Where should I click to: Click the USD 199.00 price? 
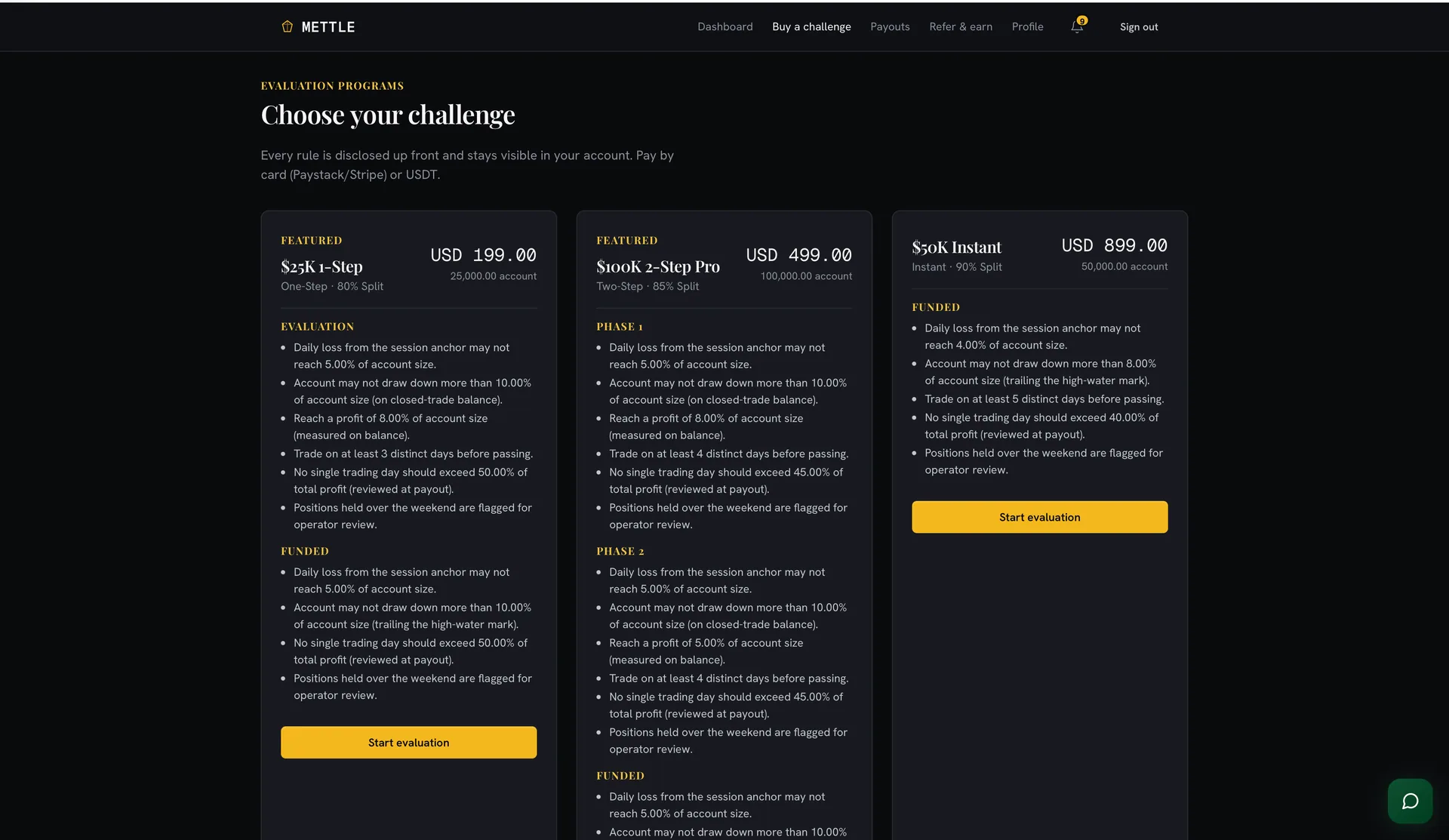pyautogui.click(x=483, y=255)
